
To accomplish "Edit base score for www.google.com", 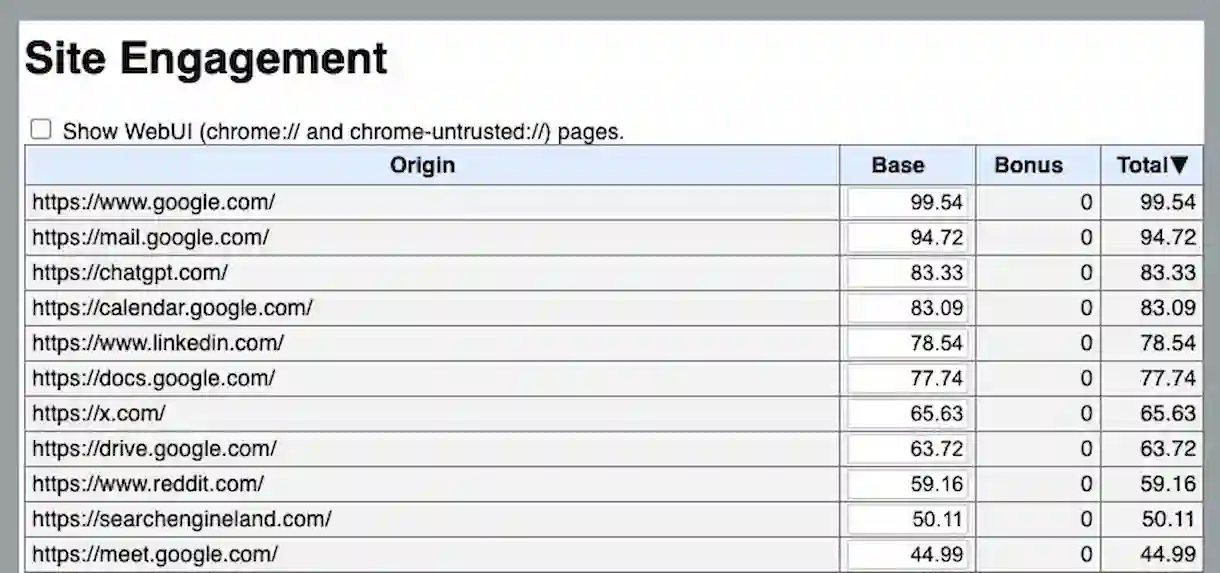I will coord(907,203).
